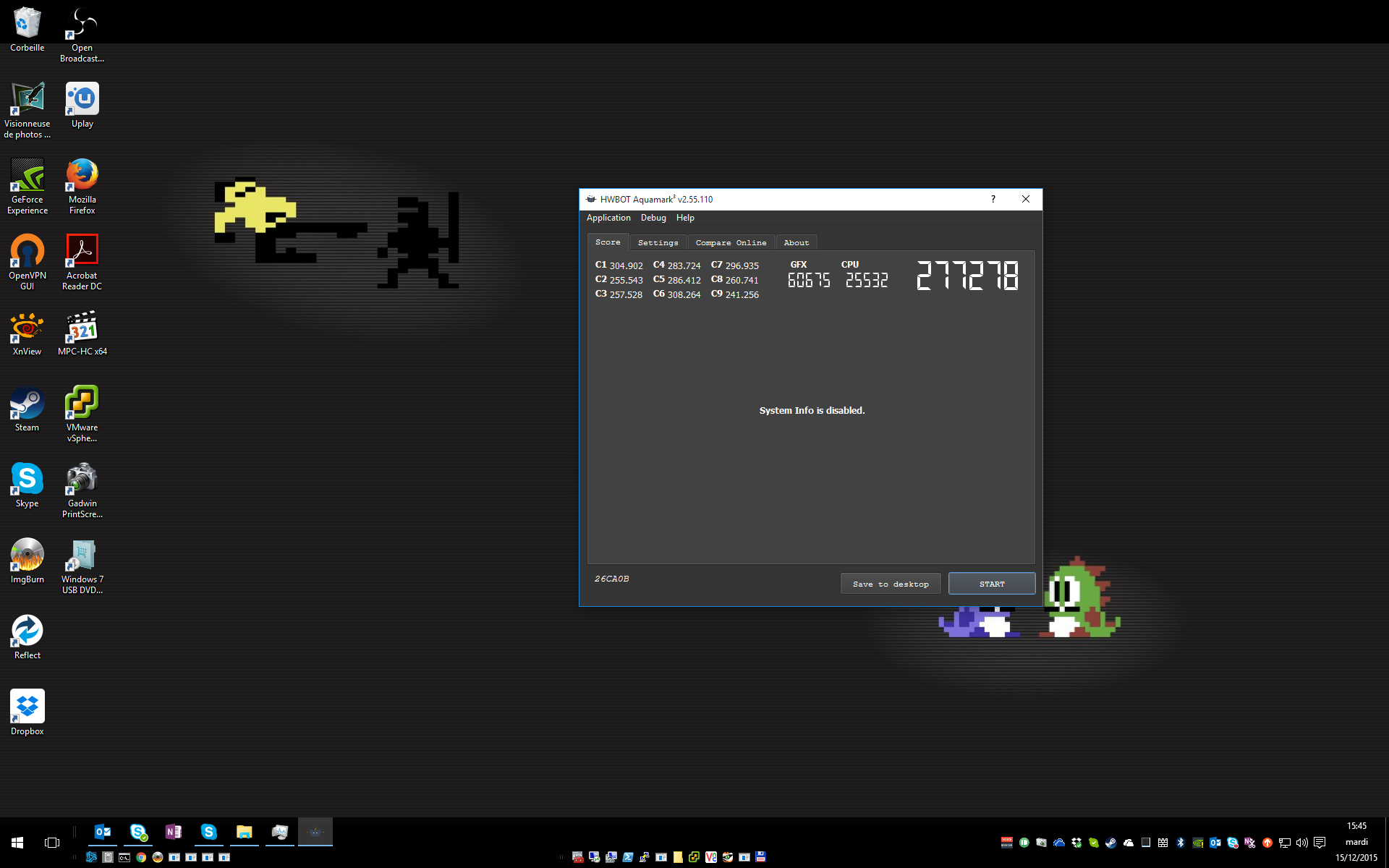Click the 26CA0B checksum text
Viewport: 1389px width, 868px height.
pyautogui.click(x=612, y=579)
